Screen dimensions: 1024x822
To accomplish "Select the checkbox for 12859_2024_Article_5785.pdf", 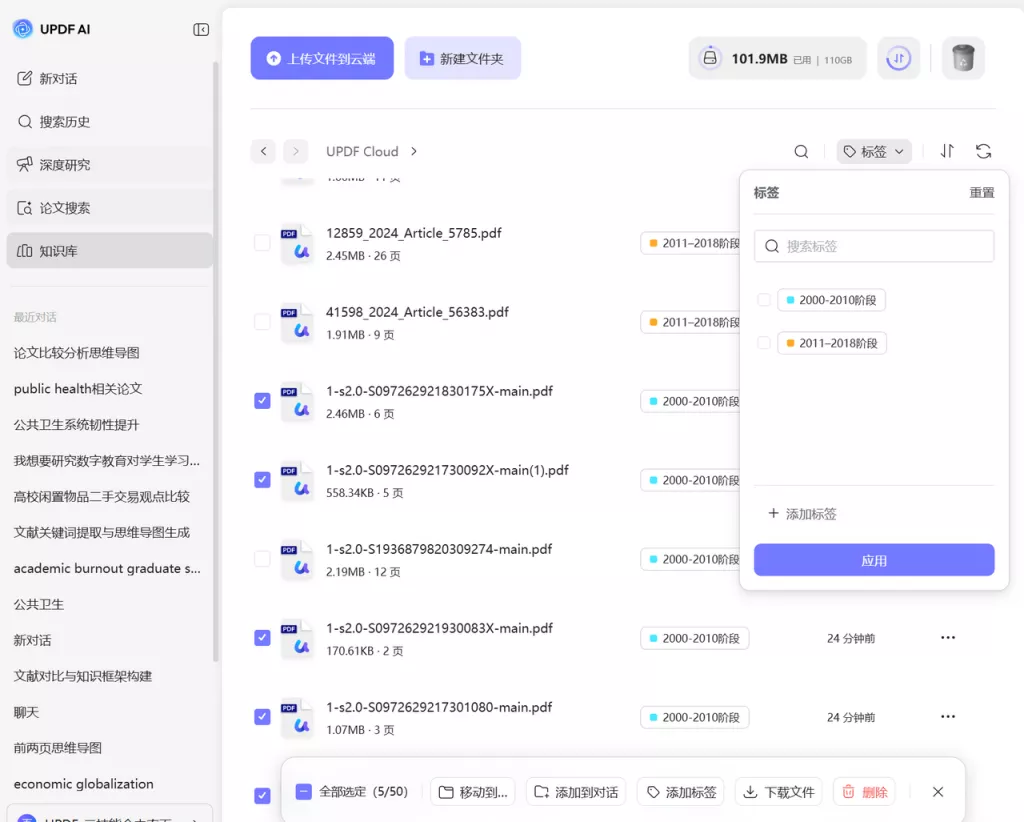I will [262, 242].
